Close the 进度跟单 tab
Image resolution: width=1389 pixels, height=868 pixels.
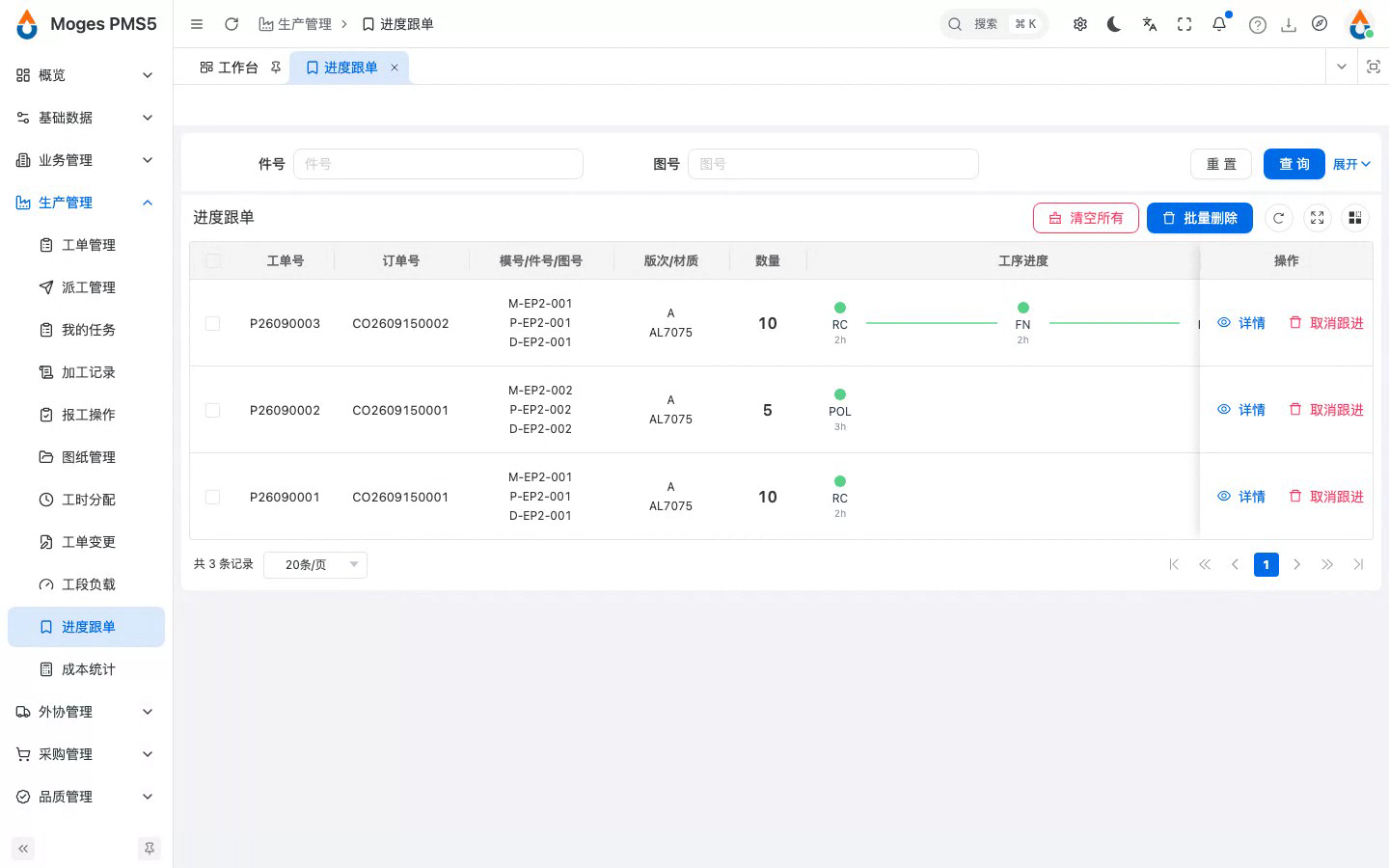pos(395,68)
